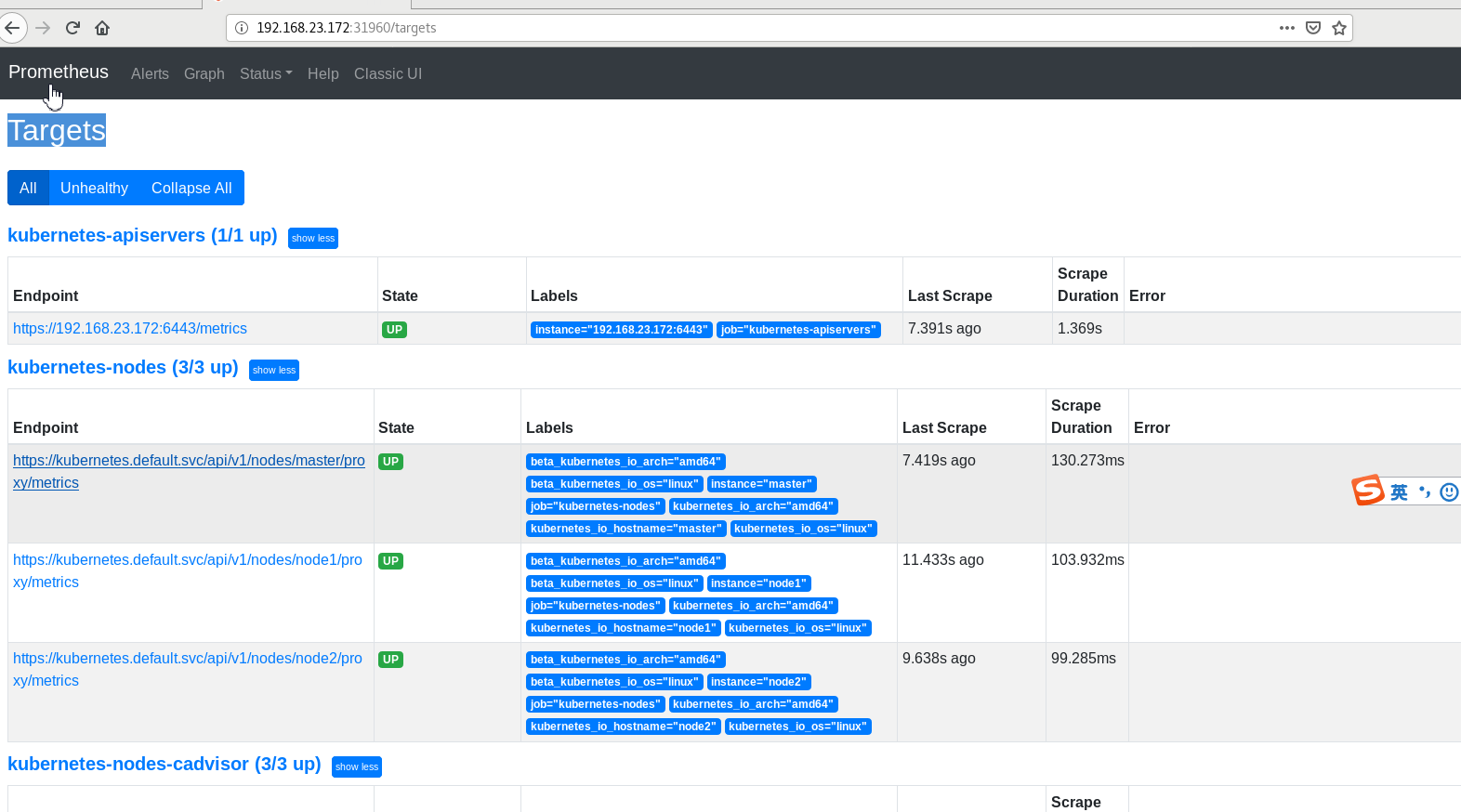Click the Pocket save icon
The image size is (1461, 812).
click(x=1313, y=28)
